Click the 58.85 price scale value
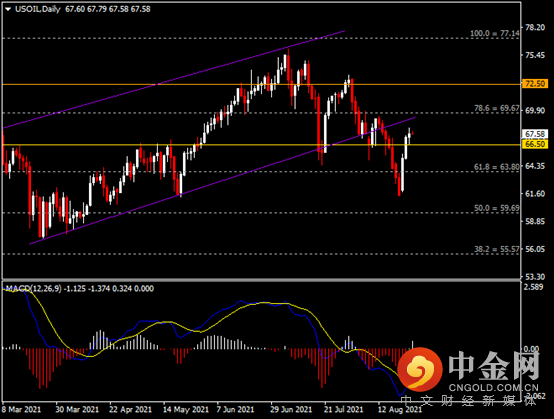Viewport: 554px width, 419px height. (x=535, y=221)
